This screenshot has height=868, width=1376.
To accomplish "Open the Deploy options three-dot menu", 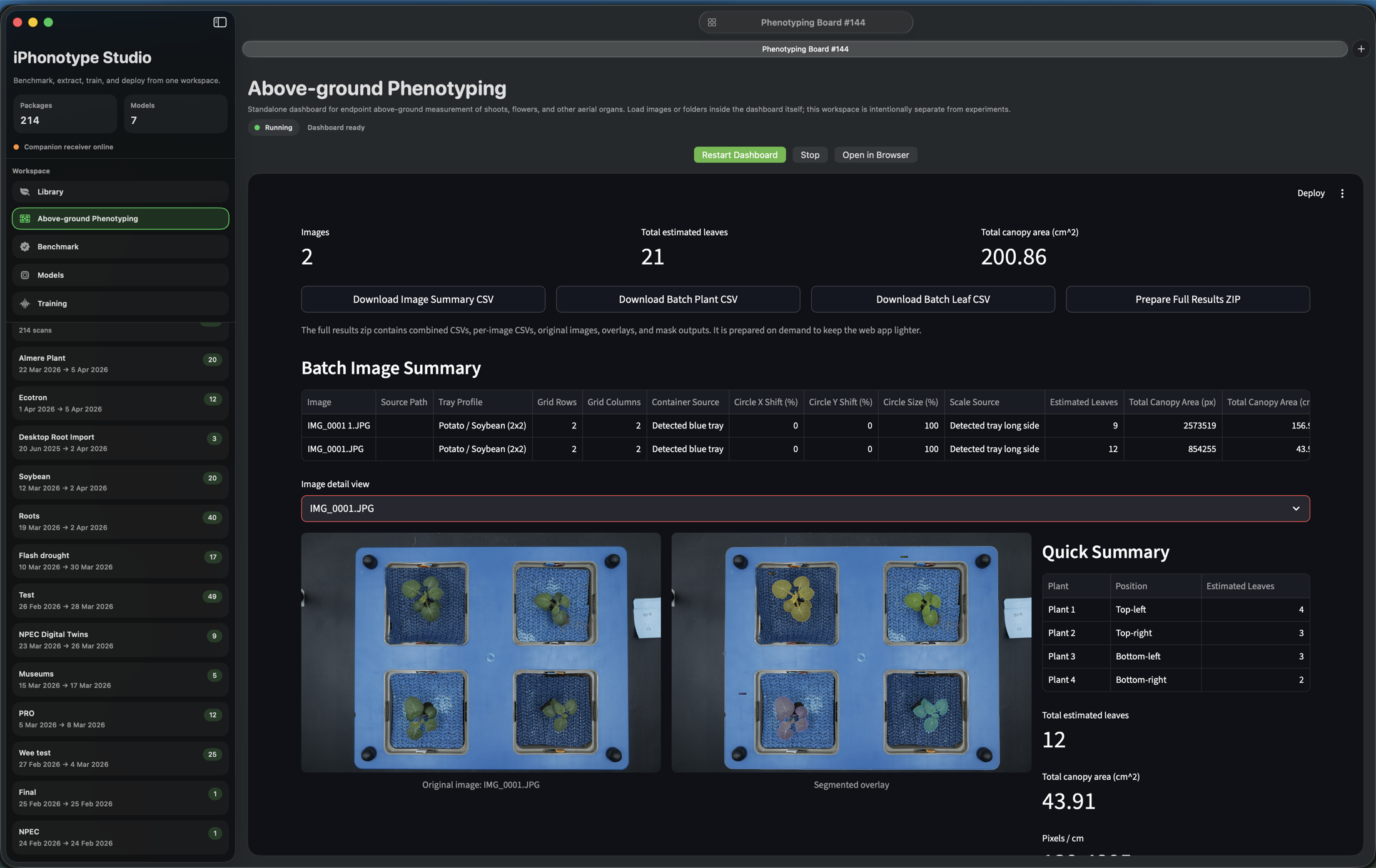I will [1342, 193].
